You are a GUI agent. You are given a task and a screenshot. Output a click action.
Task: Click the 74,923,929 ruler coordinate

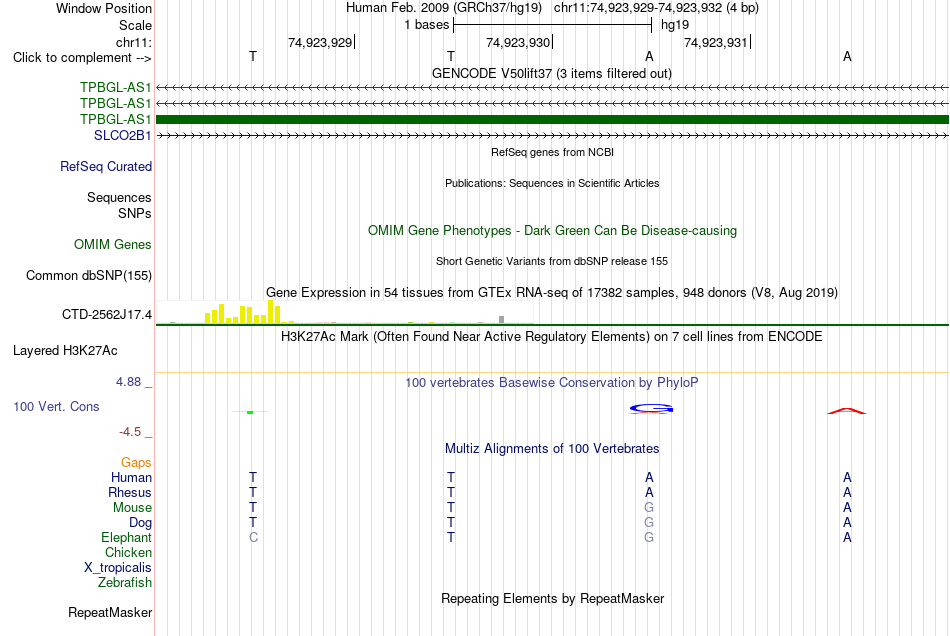pyautogui.click(x=320, y=42)
